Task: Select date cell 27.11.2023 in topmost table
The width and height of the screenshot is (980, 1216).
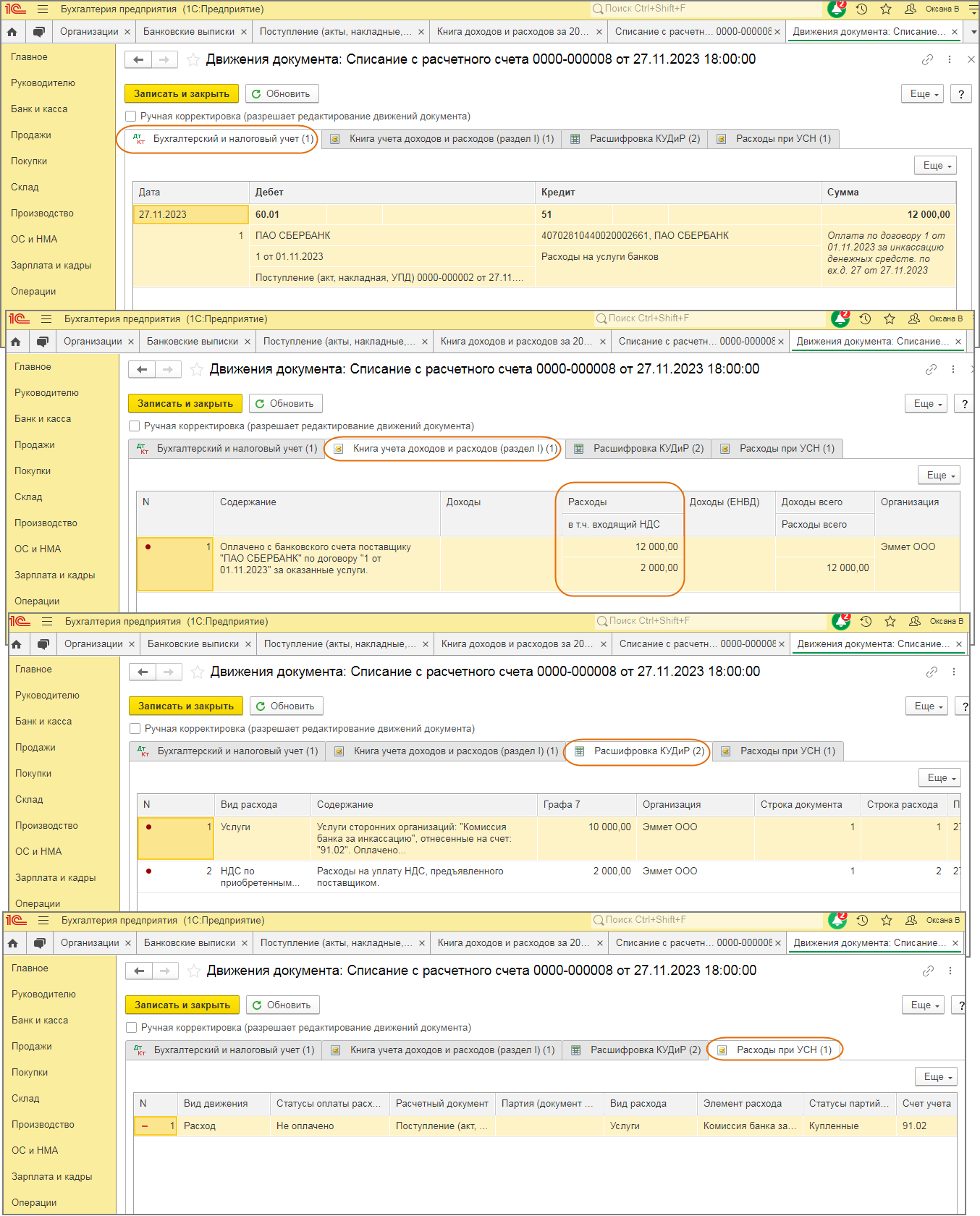Action: (x=191, y=215)
